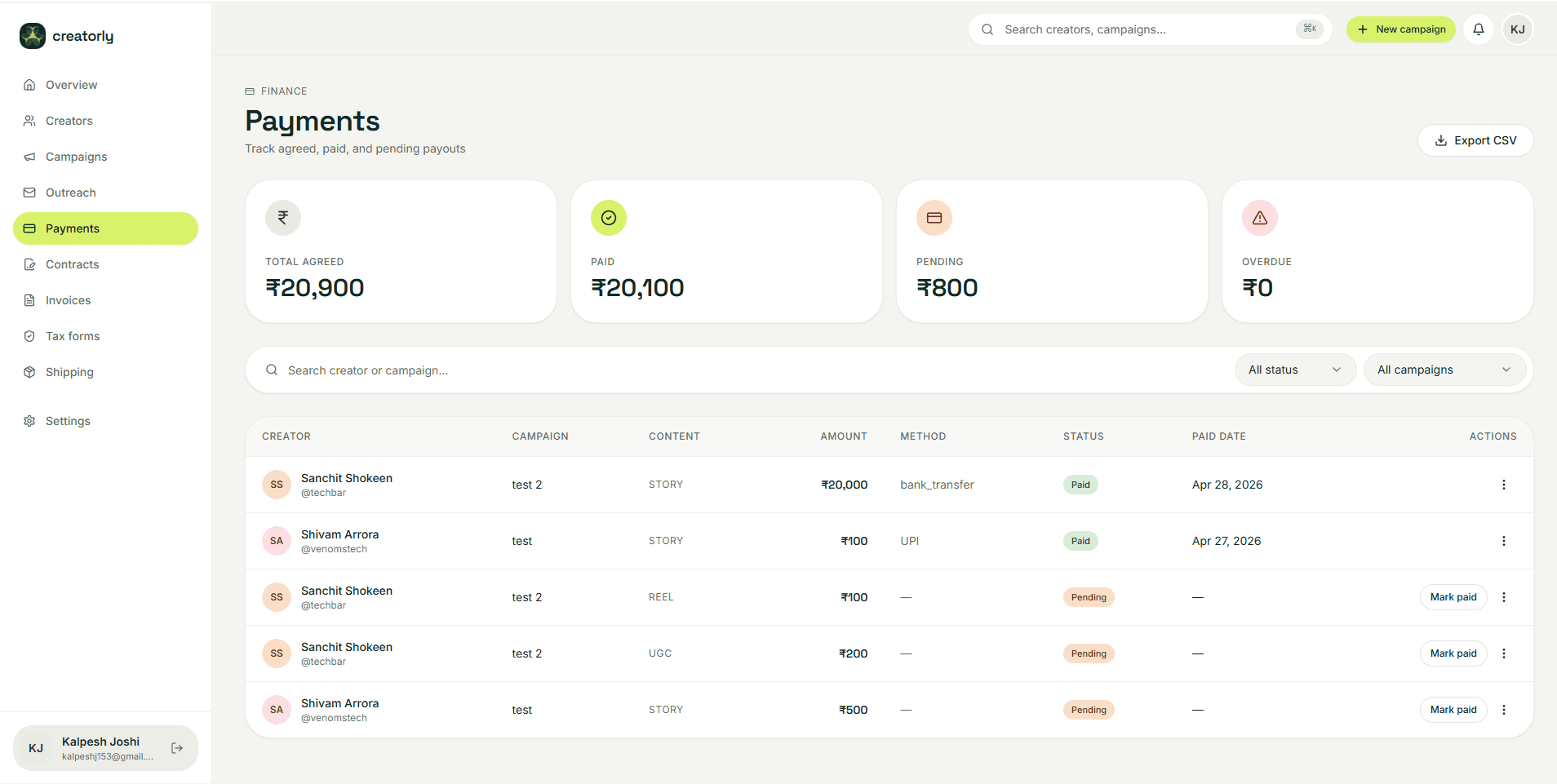
Task: Click the rupee icon on Total Agreed card
Action: point(283,218)
